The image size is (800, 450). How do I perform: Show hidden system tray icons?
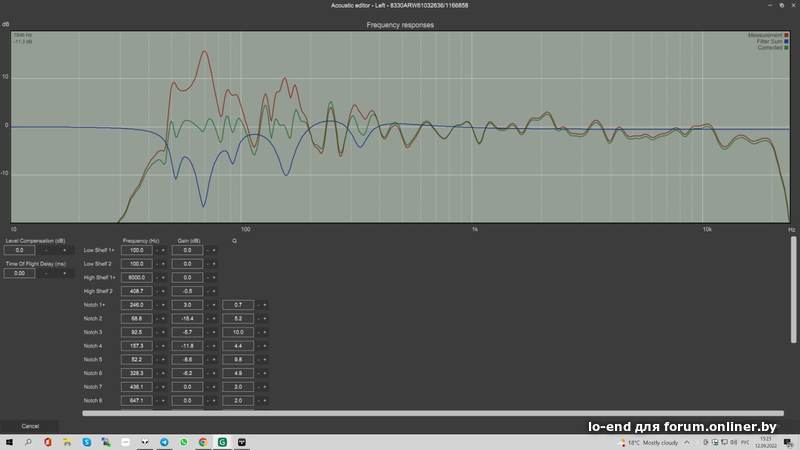(x=687, y=442)
